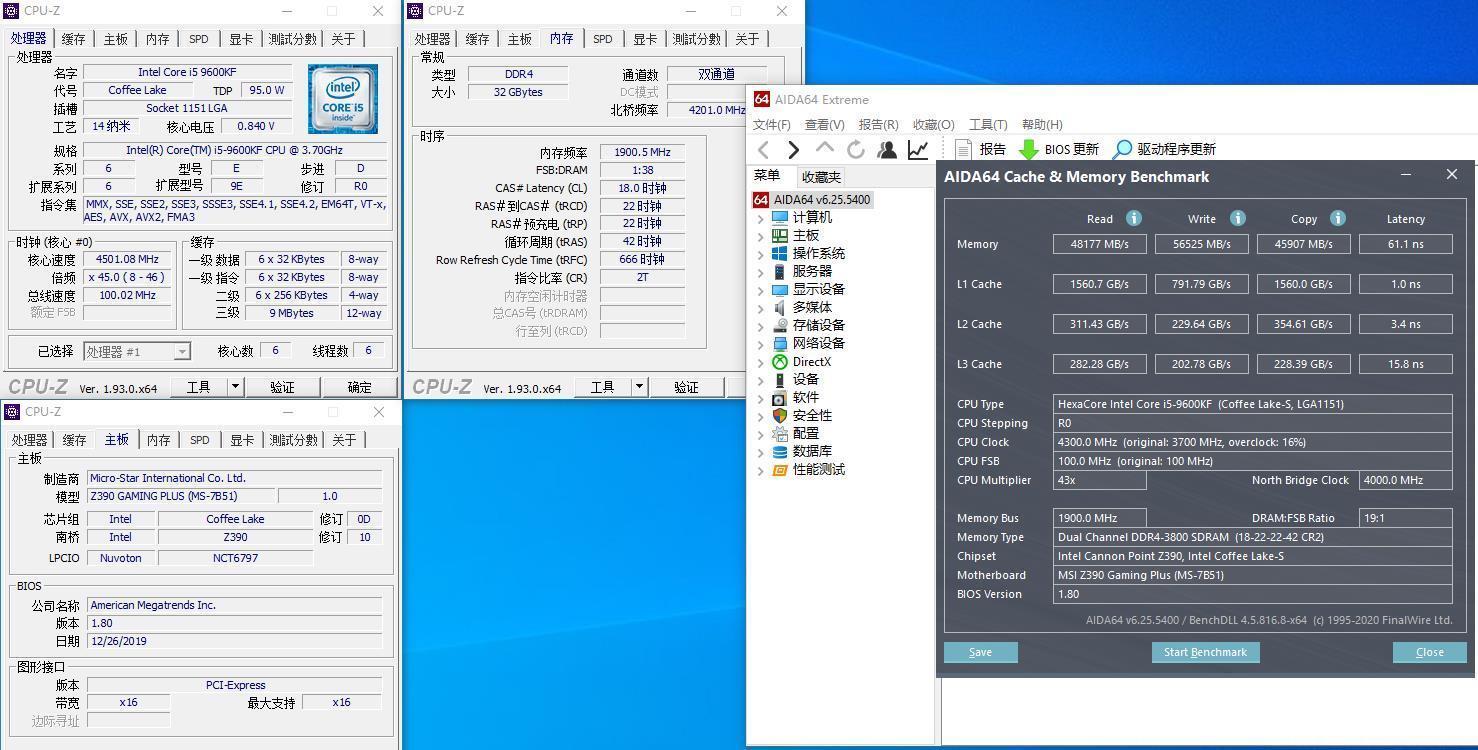Click the 驱动程序更新 magnifier button
This screenshot has height=750, width=1478.
coord(1164,149)
